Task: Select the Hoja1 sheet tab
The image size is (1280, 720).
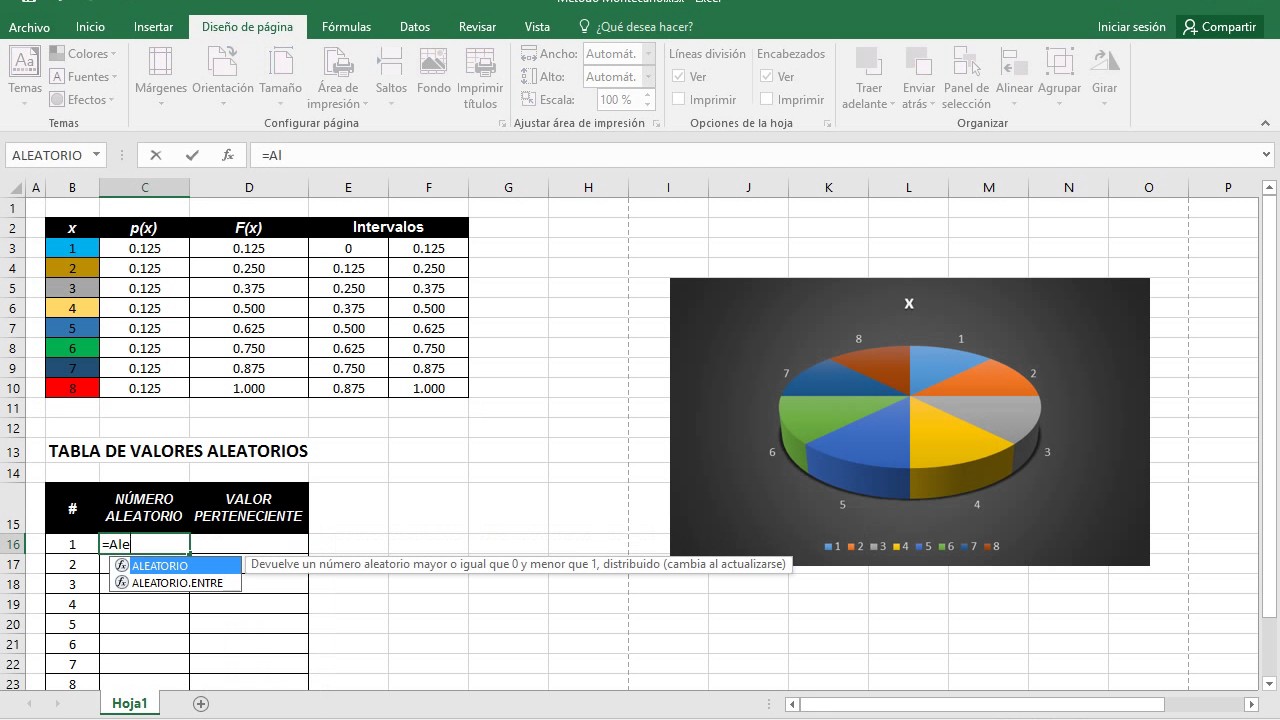Action: [129, 704]
